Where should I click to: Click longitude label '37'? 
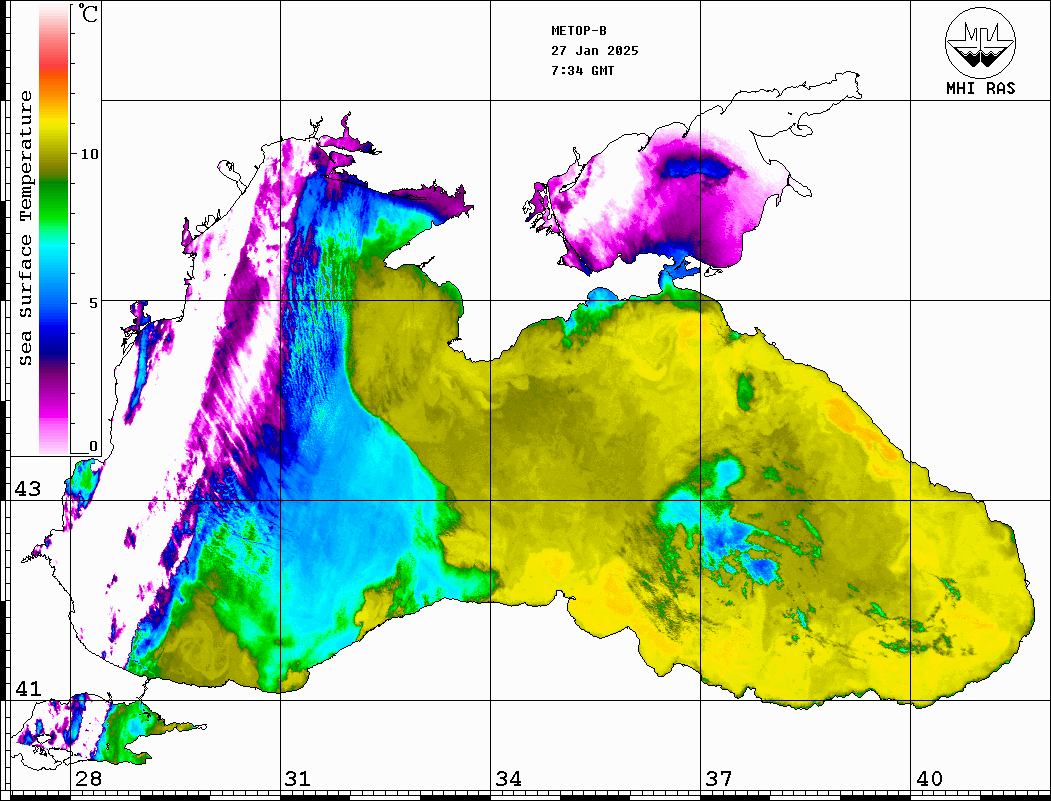719,779
